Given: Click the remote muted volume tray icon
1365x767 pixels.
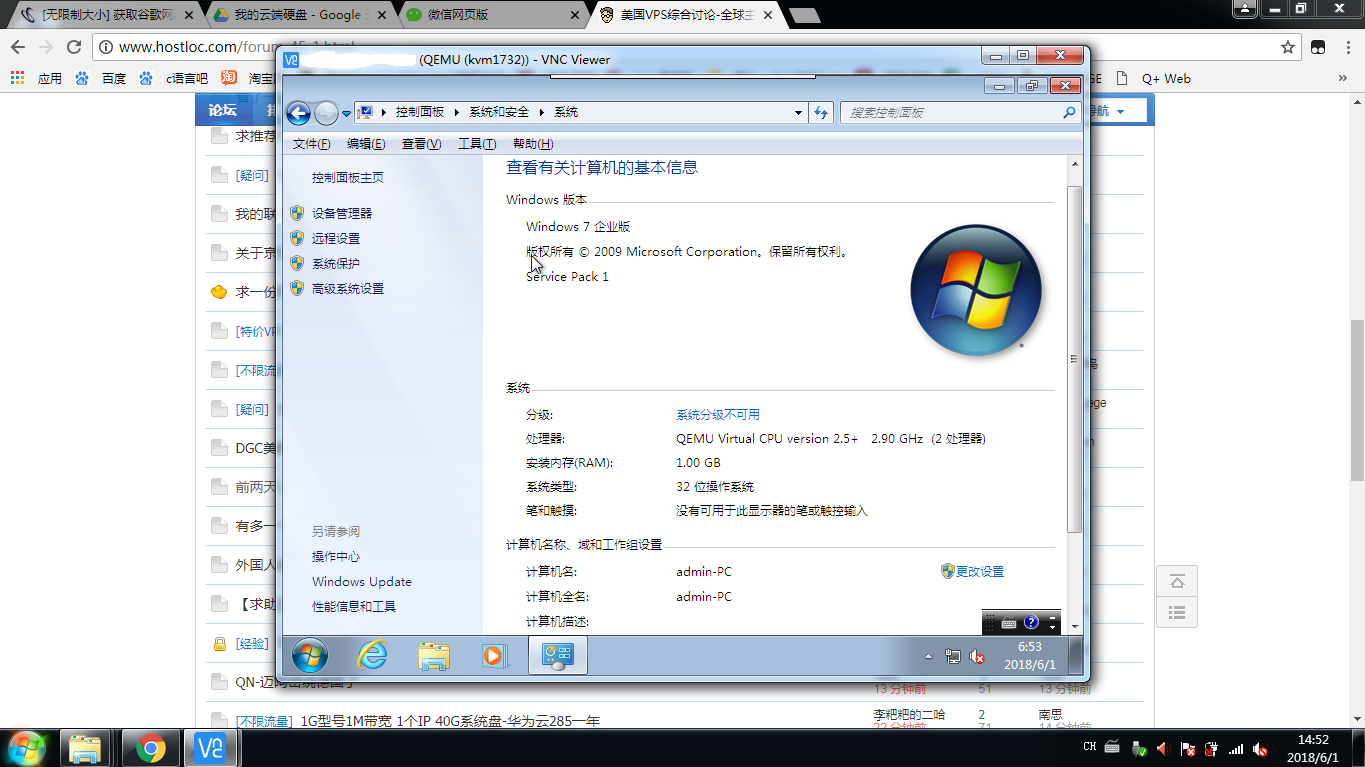Looking at the screenshot, I should tap(977, 657).
